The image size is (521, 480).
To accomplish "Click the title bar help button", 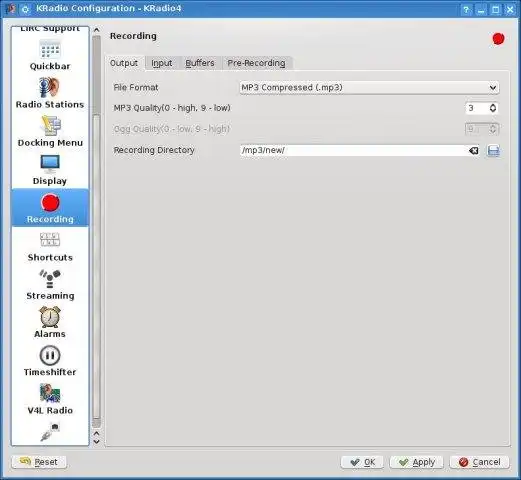I will [x=466, y=9].
